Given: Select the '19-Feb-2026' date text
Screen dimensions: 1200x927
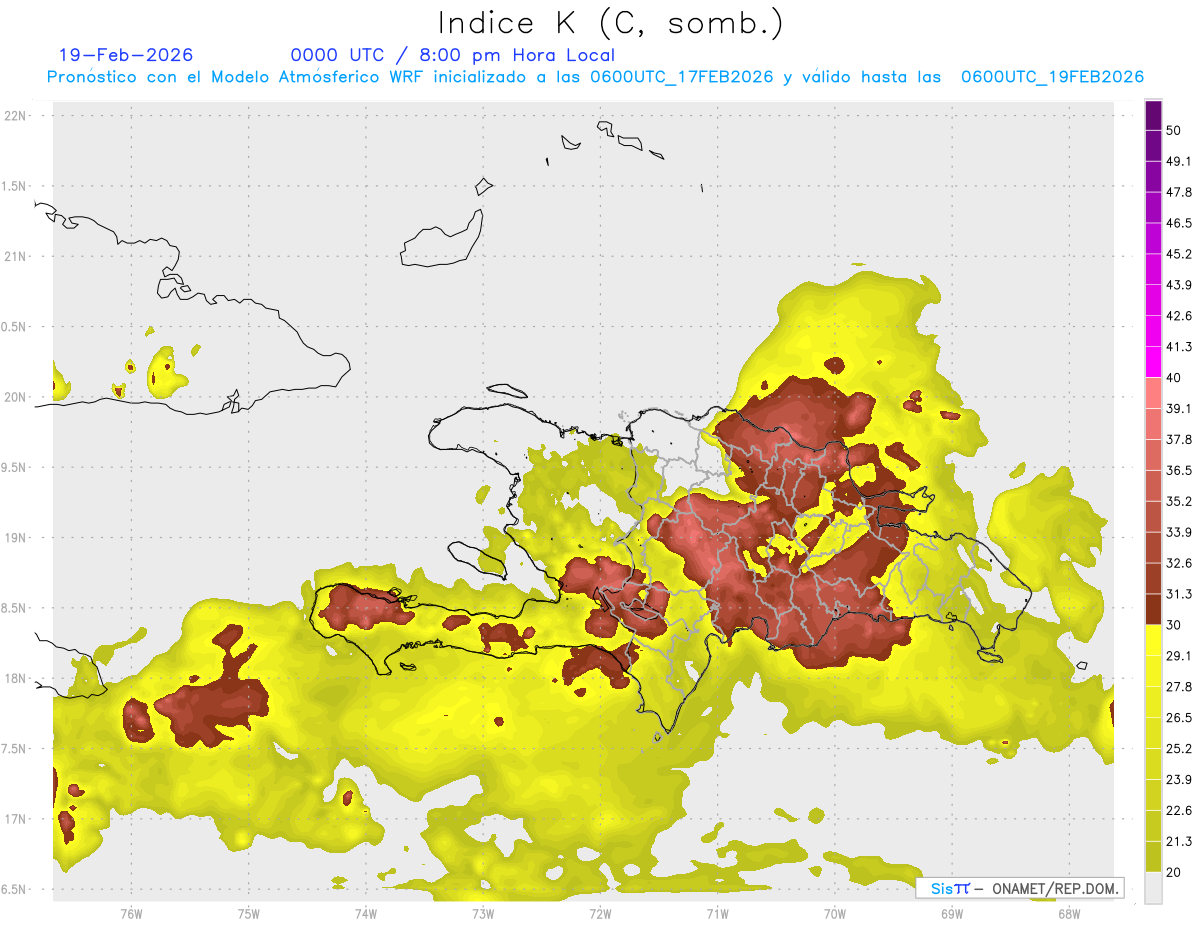Looking at the screenshot, I should tap(126, 55).
